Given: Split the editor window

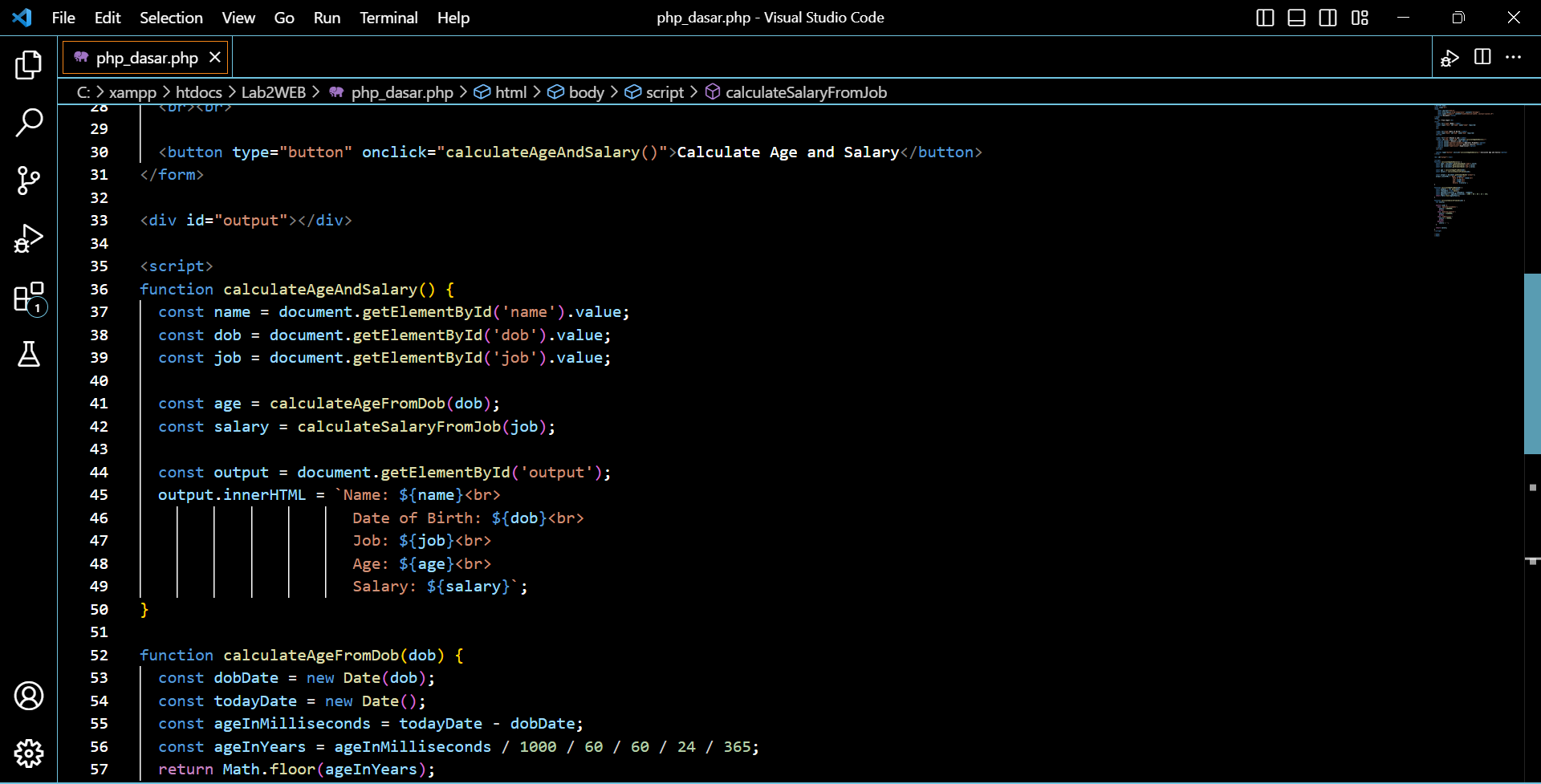Looking at the screenshot, I should [x=1482, y=57].
